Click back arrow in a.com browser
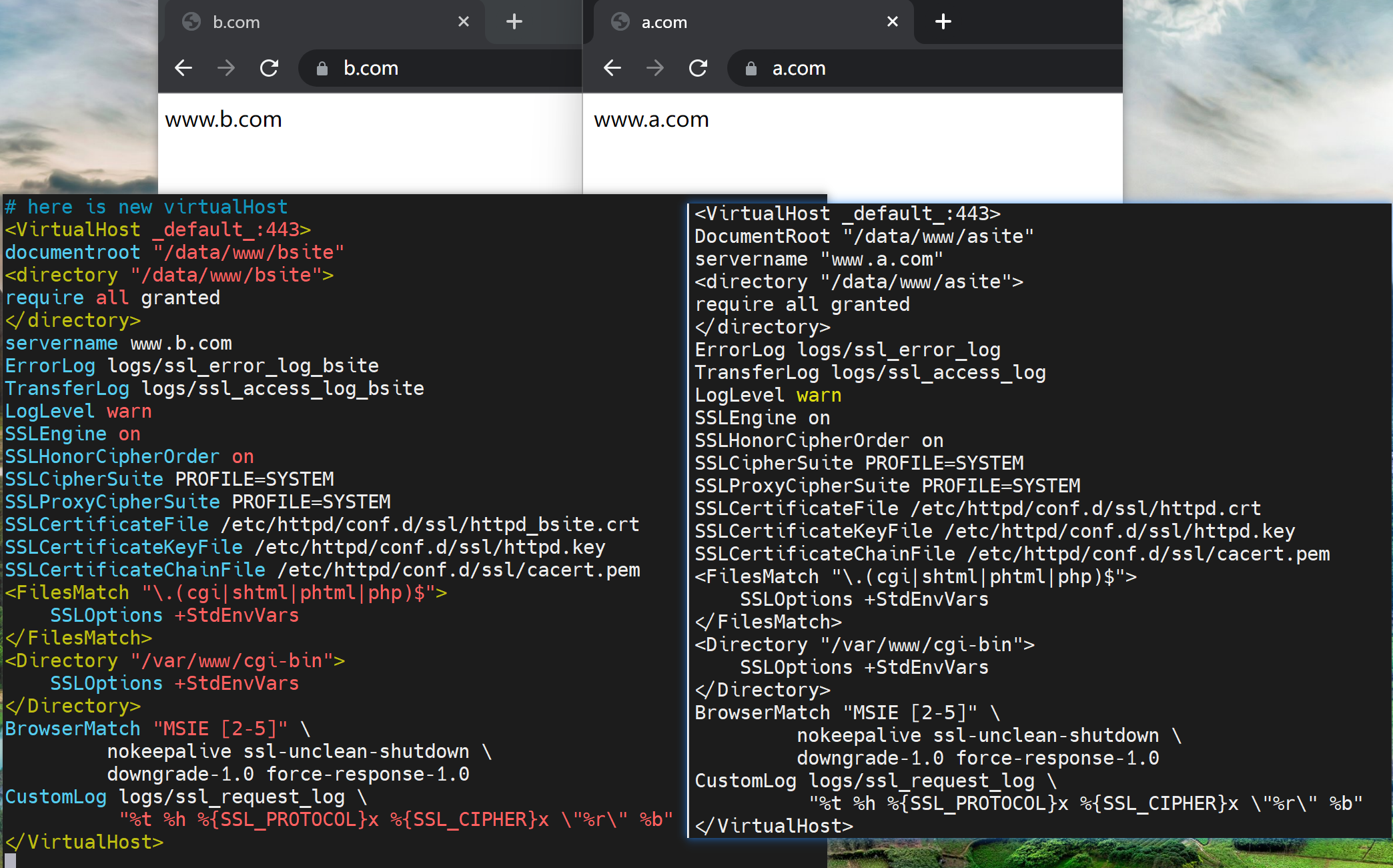The height and width of the screenshot is (868, 1393). point(612,68)
